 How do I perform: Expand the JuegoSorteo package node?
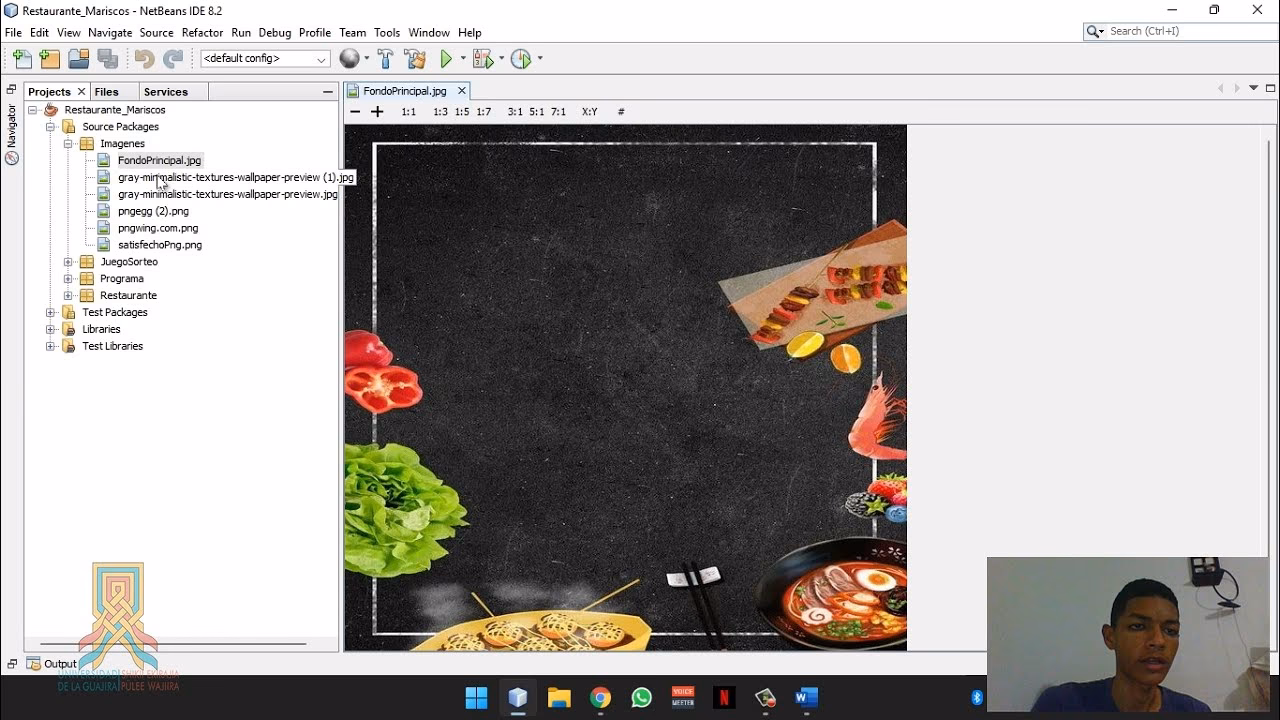68,262
